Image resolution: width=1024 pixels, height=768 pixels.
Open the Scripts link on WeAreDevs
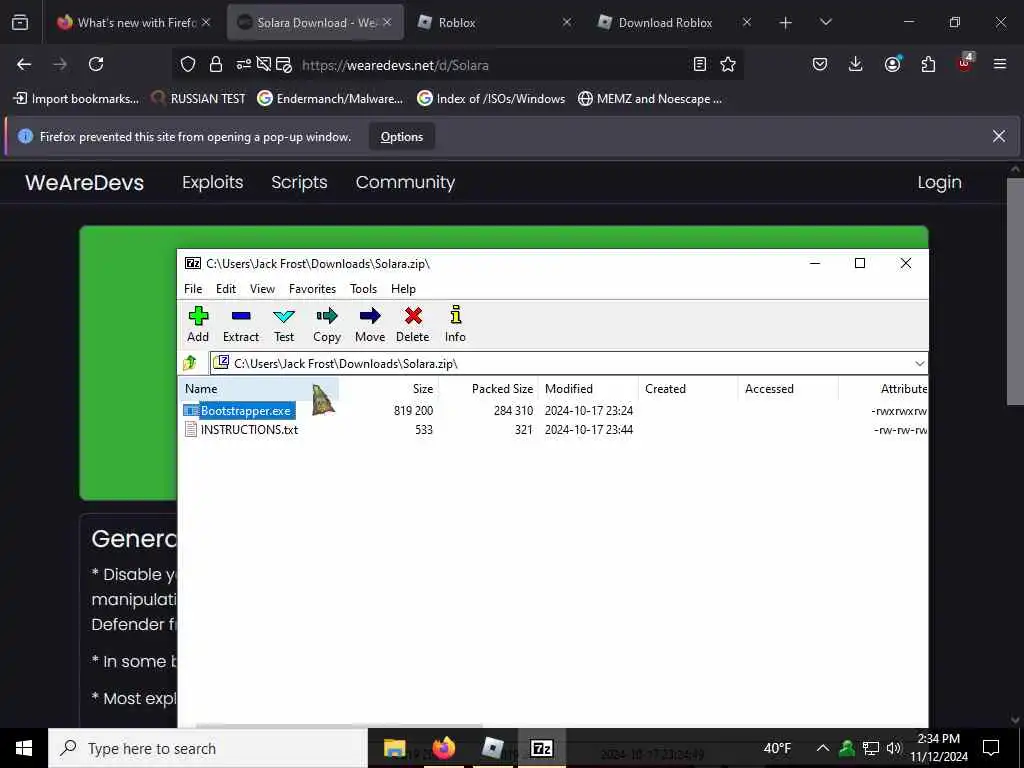pos(299,182)
